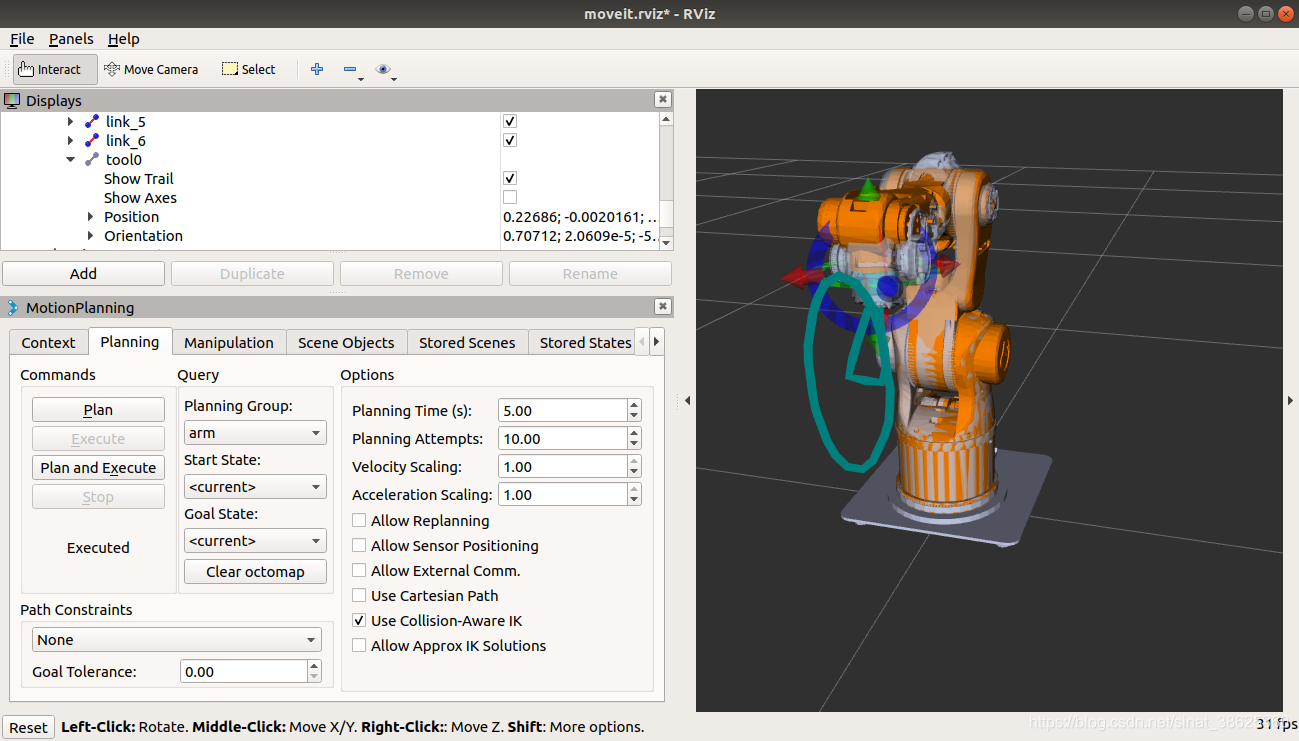Screen dimensions: 1299x741
Task: Increase Planning Time with stepper arrow
Action: point(634,405)
